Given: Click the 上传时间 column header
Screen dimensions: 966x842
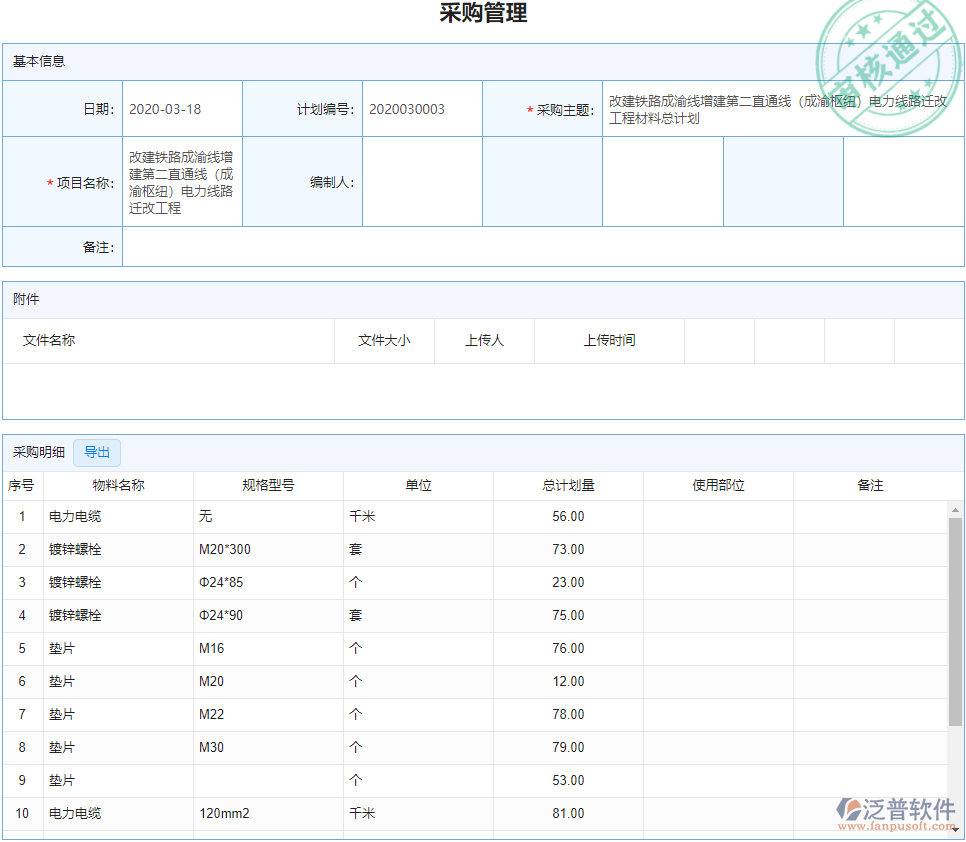Looking at the screenshot, I should [x=608, y=340].
